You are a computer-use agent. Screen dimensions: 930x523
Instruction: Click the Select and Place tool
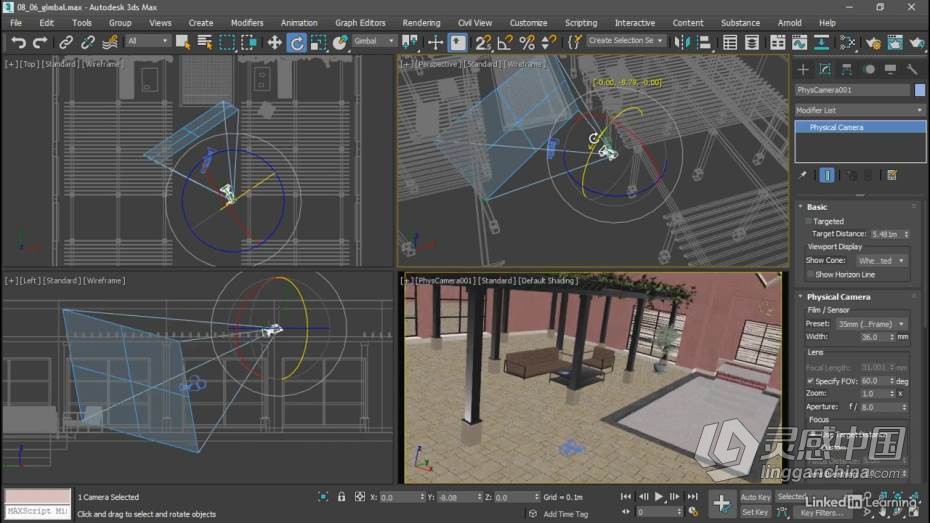(x=340, y=42)
